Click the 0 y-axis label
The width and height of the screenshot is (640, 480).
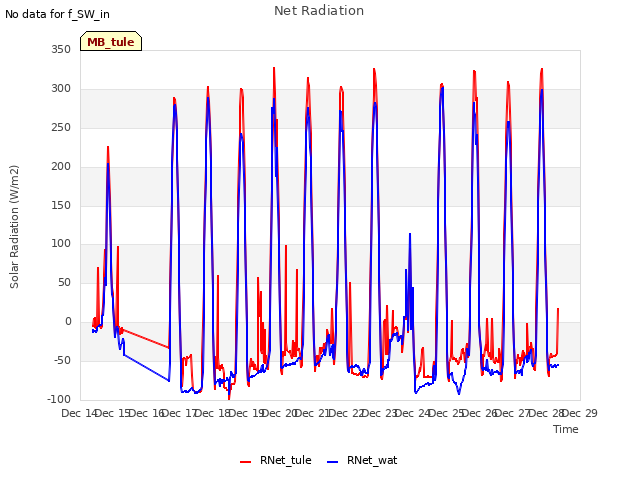68,322
